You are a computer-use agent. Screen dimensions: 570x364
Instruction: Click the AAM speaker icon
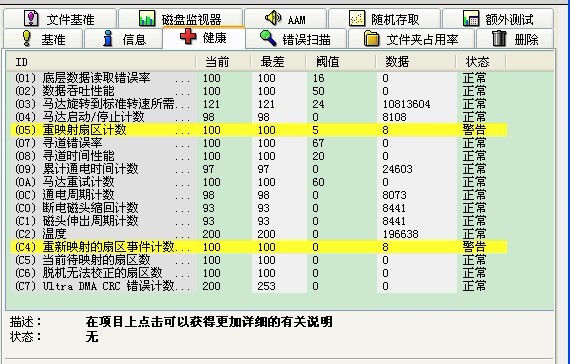point(273,17)
